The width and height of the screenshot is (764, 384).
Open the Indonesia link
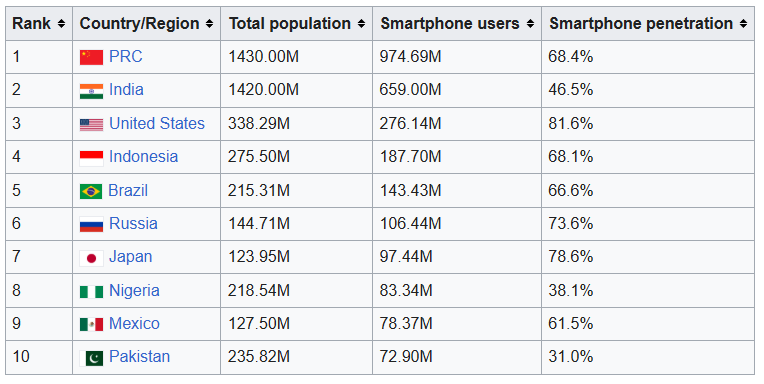(144, 156)
